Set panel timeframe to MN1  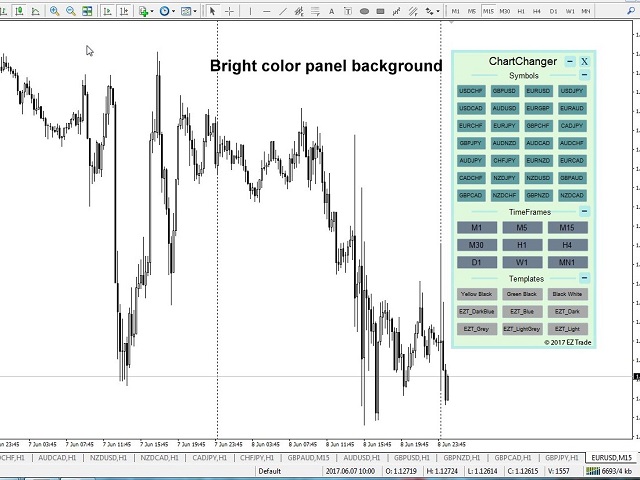567,262
